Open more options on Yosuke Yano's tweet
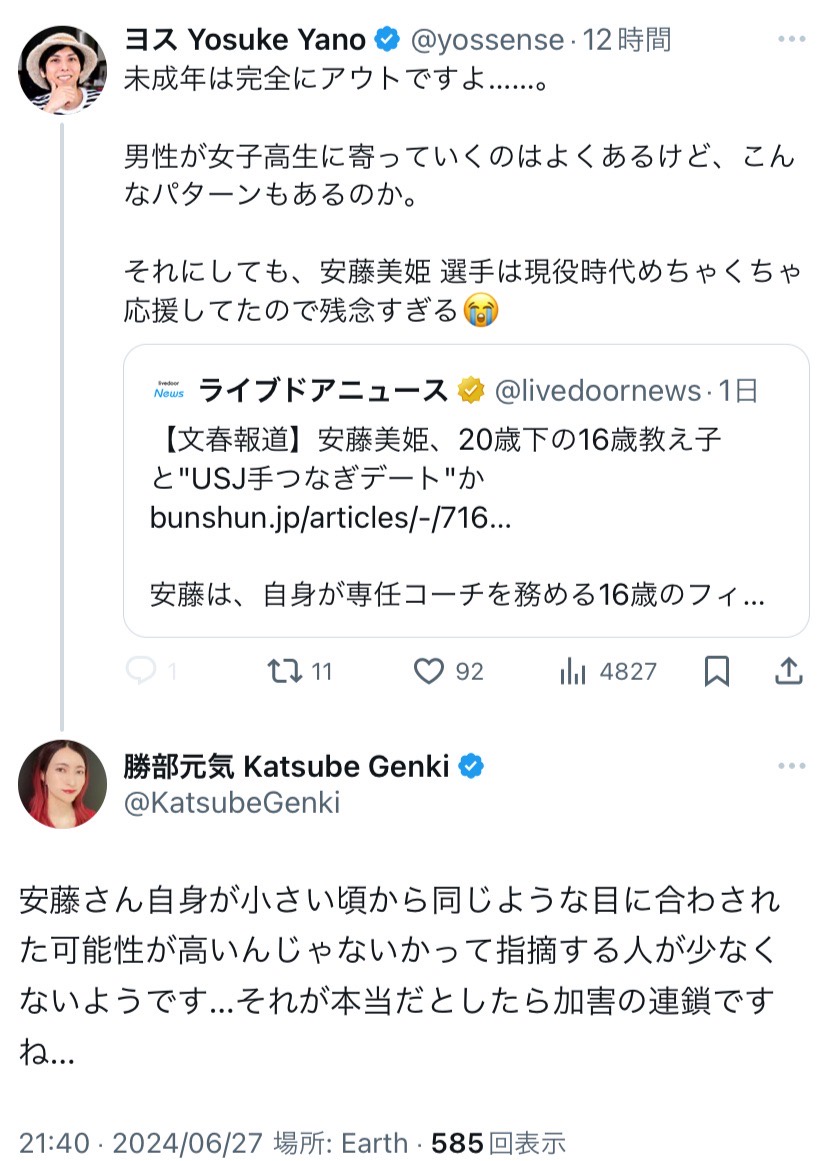Viewport: 828px width, 1161px height. 791,40
